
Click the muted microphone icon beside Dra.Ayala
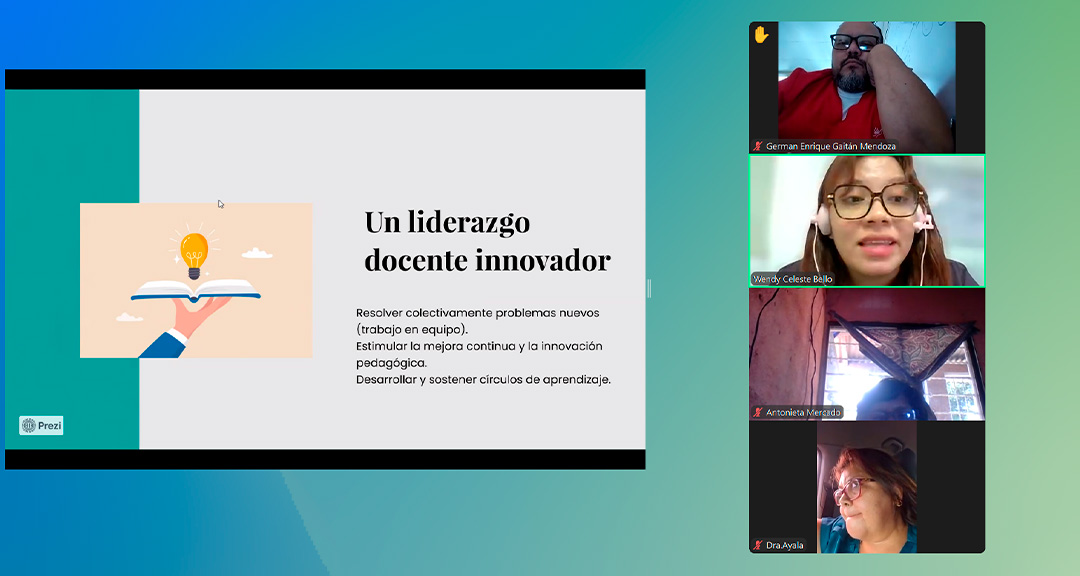tap(758, 545)
